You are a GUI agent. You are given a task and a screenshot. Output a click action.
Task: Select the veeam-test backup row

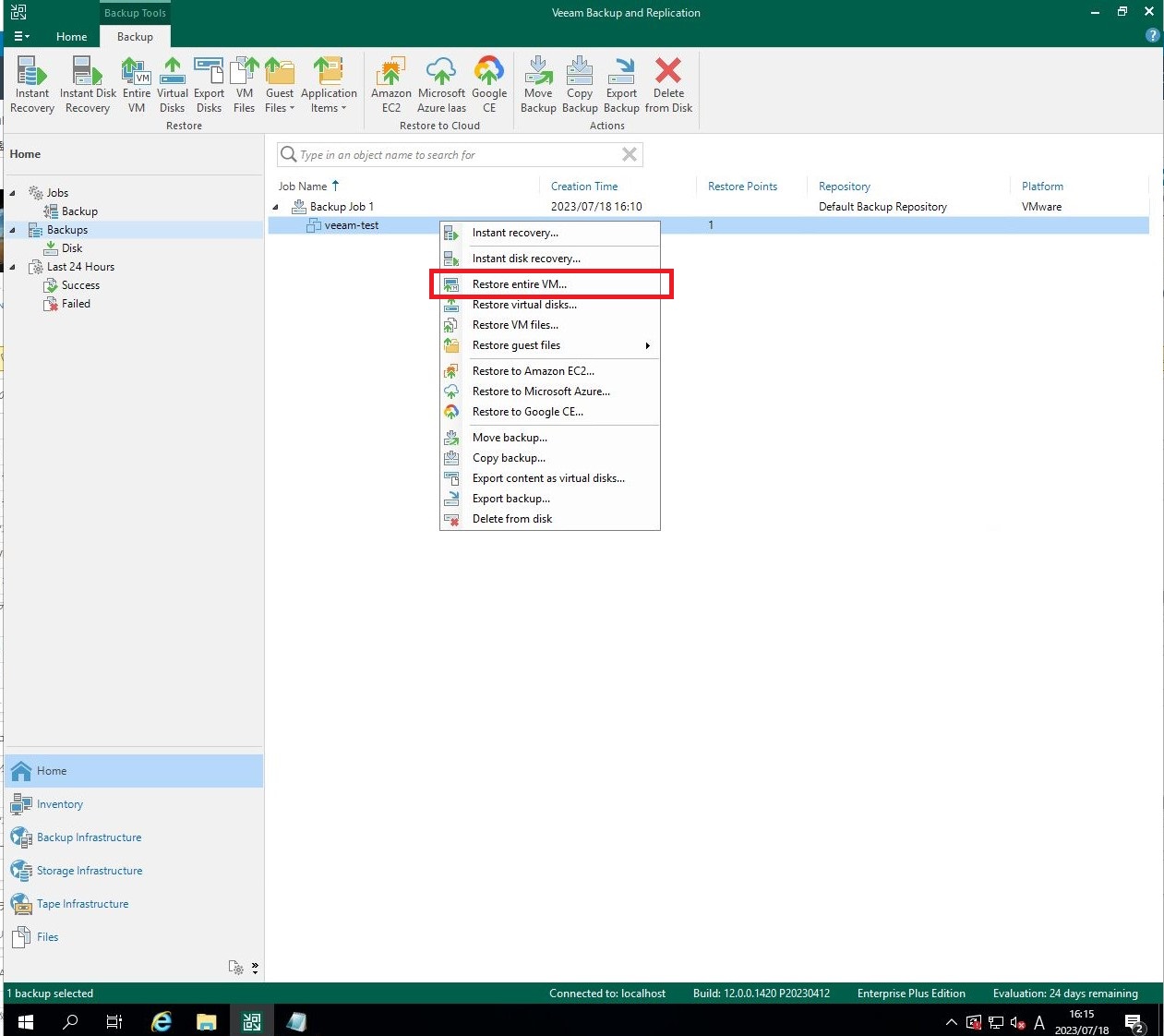[708, 225]
